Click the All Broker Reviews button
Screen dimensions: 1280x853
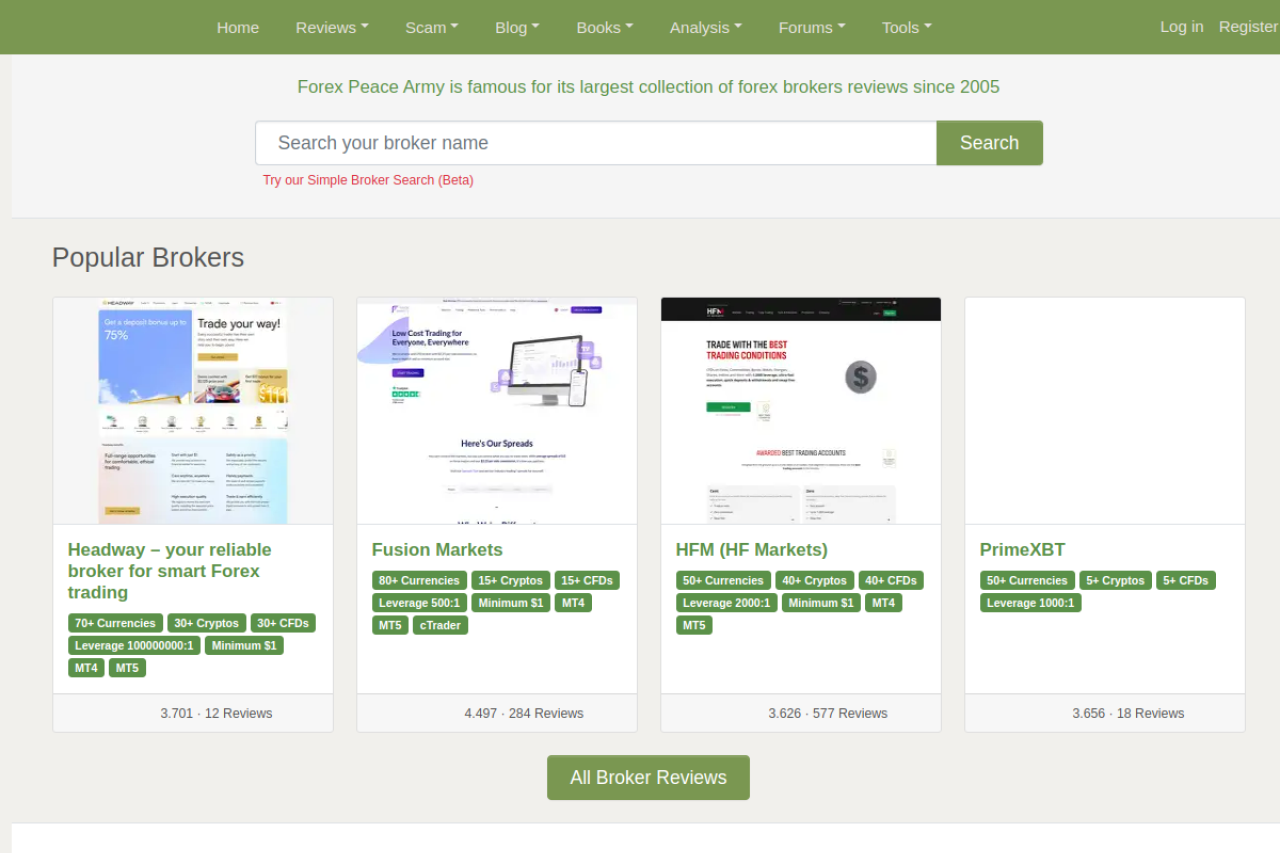coord(648,777)
